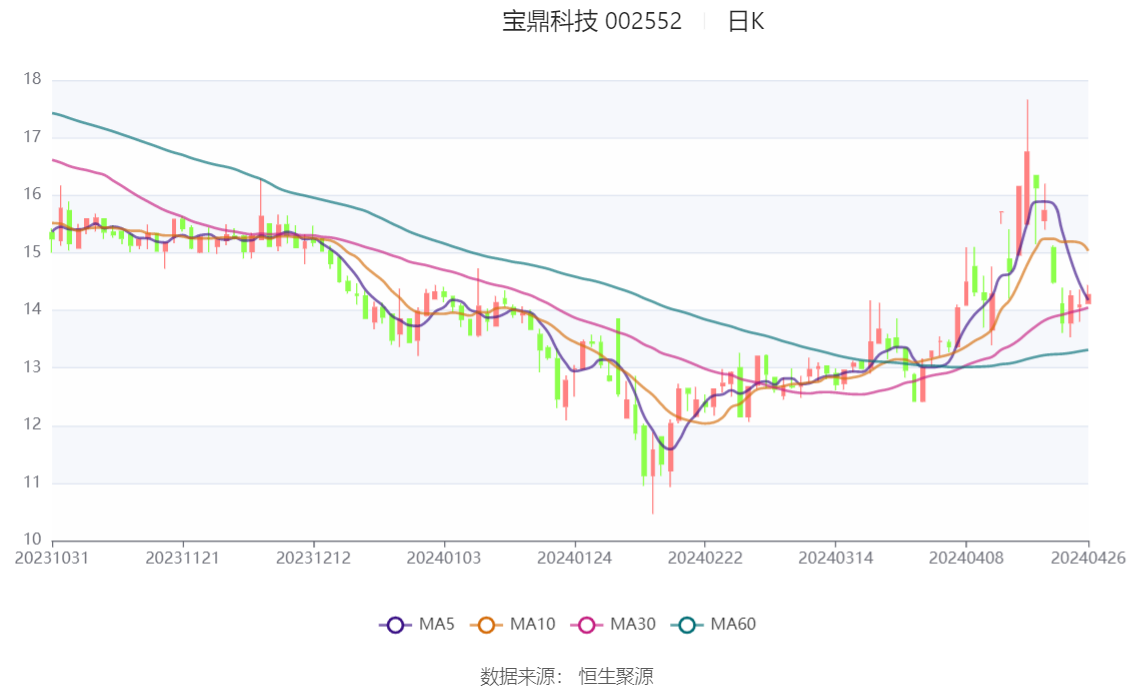The width and height of the screenshot is (1134, 689).
Task: Click the 20231121 x-axis date label
Action: pyautogui.click(x=182, y=558)
